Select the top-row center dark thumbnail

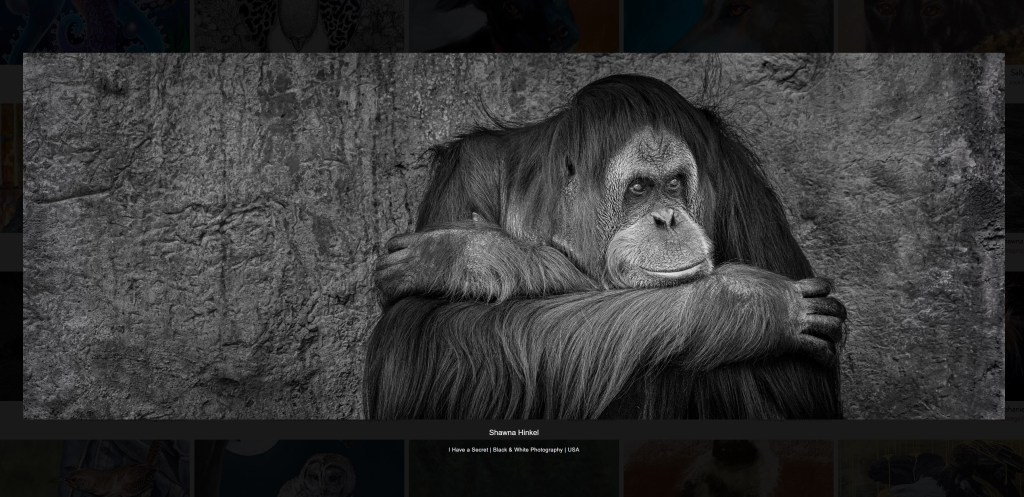point(513,25)
